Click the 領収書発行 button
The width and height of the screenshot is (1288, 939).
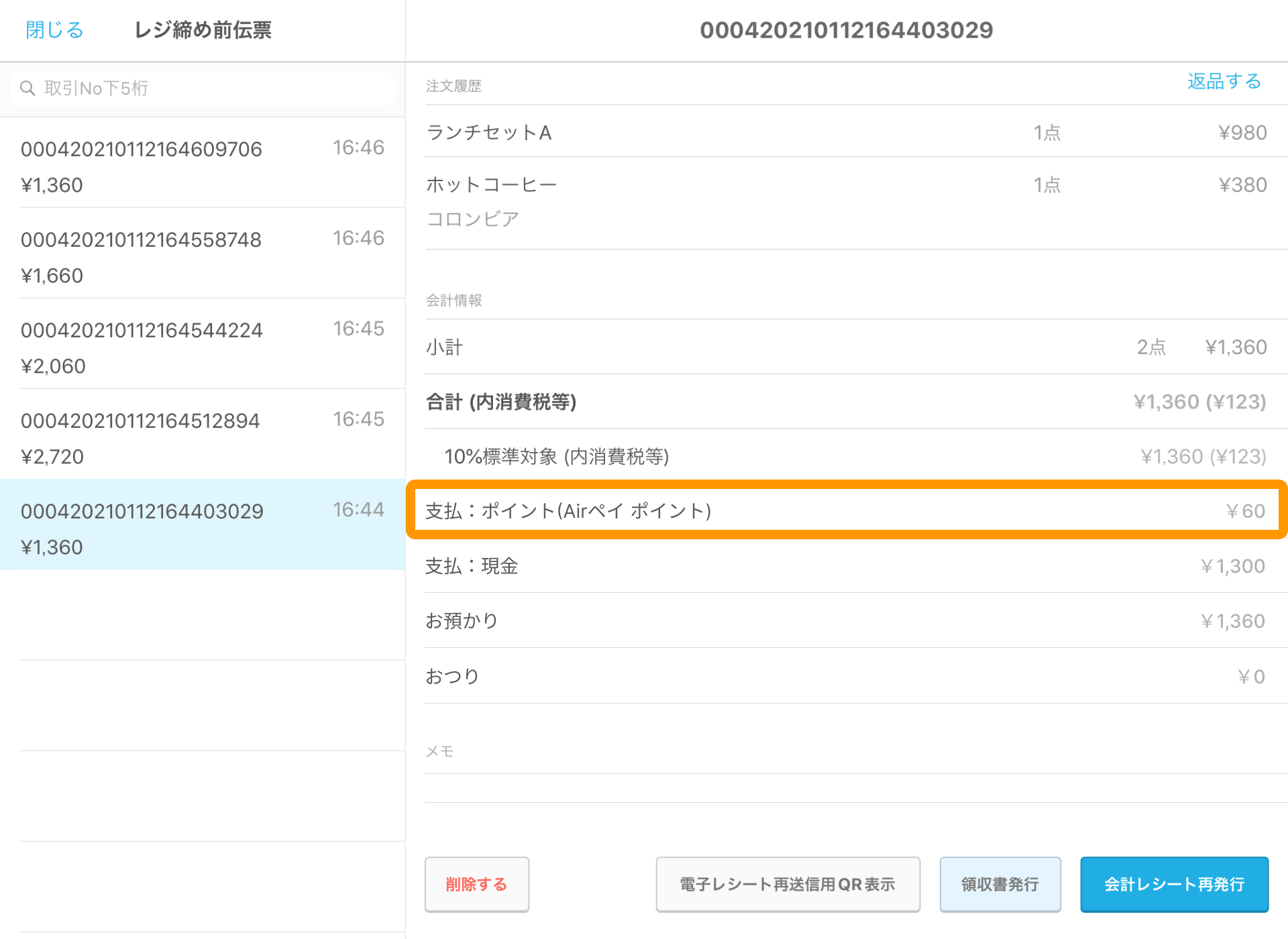1000,884
